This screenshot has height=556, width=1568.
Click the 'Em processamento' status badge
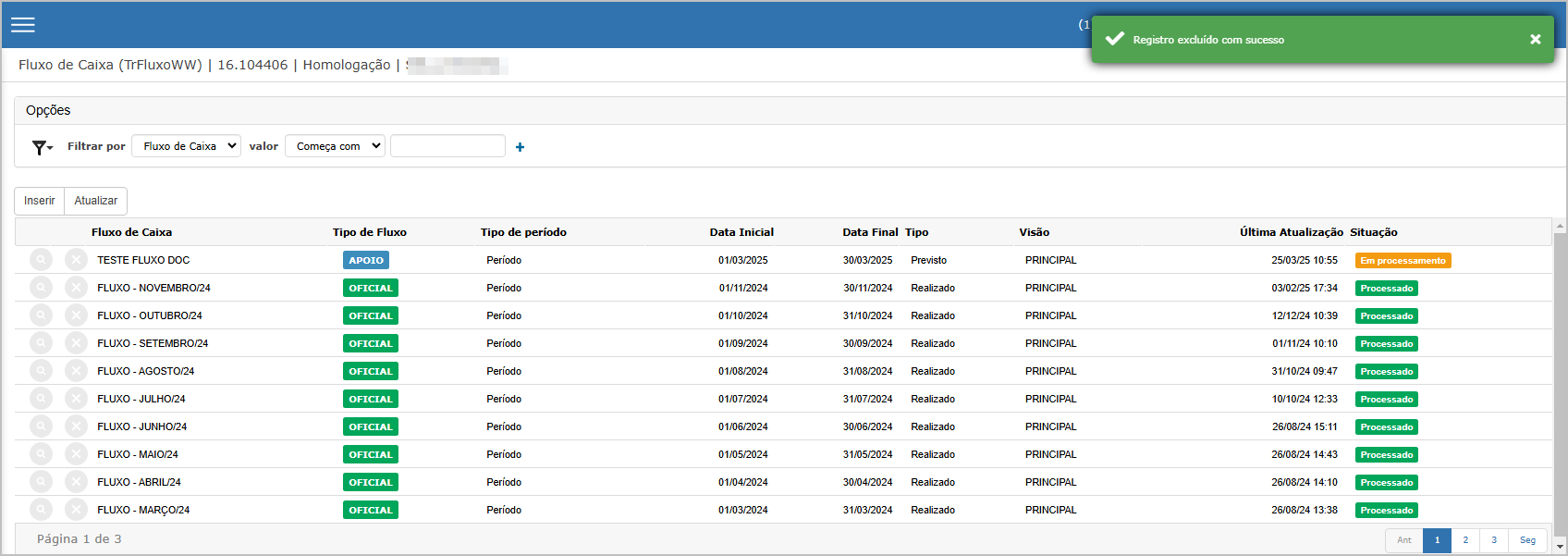click(1403, 261)
